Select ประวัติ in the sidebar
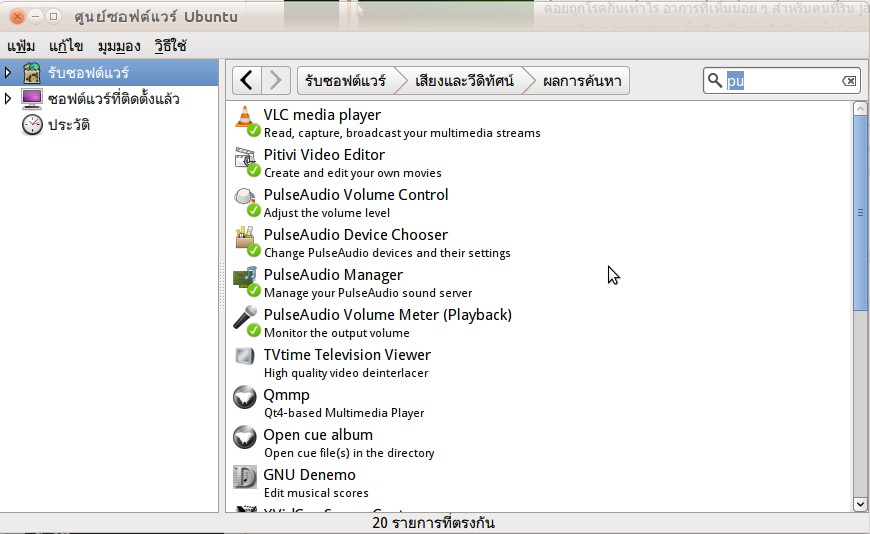 (69, 125)
